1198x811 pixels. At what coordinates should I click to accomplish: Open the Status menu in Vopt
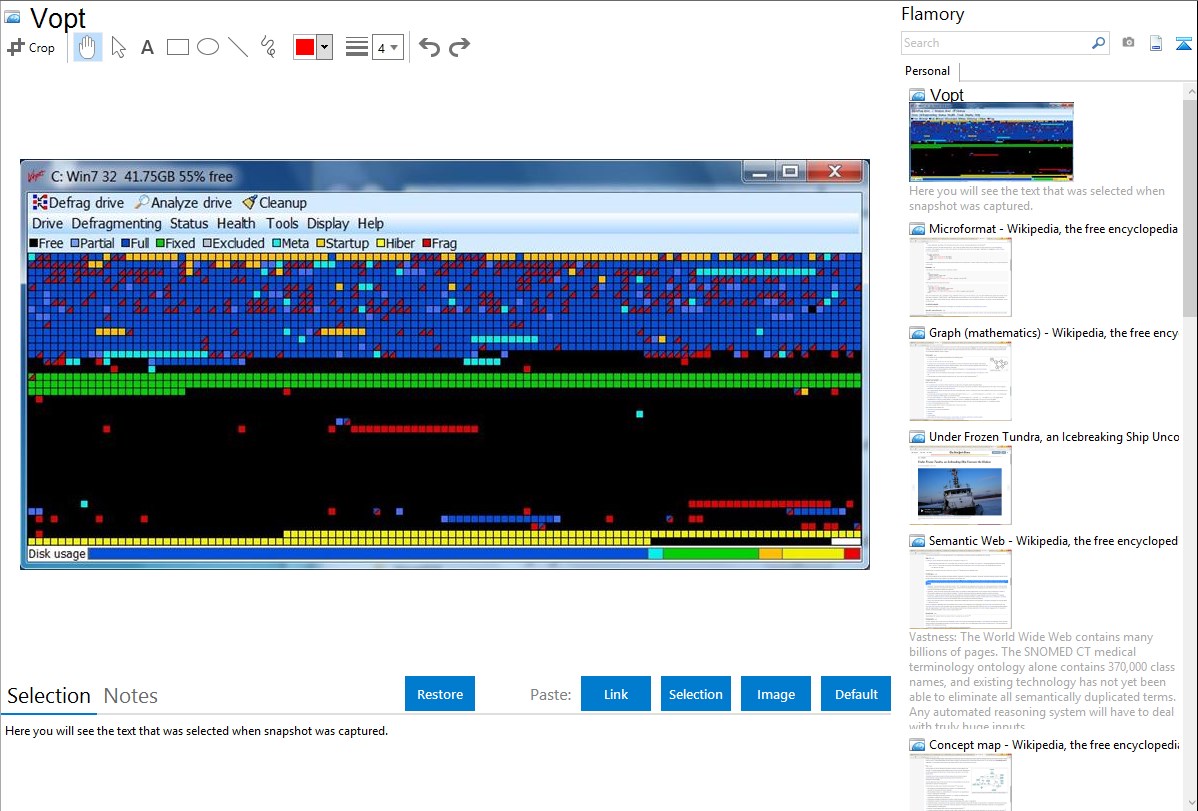(189, 223)
